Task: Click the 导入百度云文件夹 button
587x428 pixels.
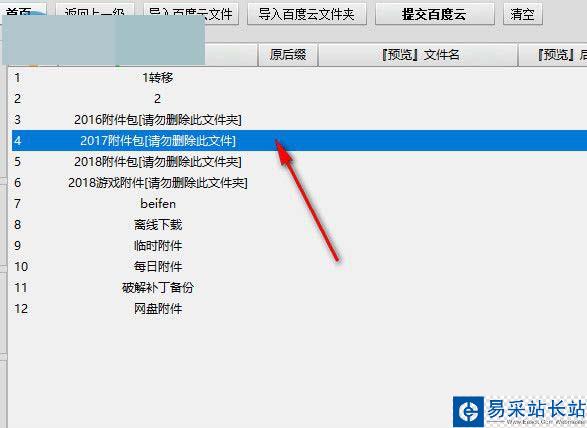Action: (307, 14)
